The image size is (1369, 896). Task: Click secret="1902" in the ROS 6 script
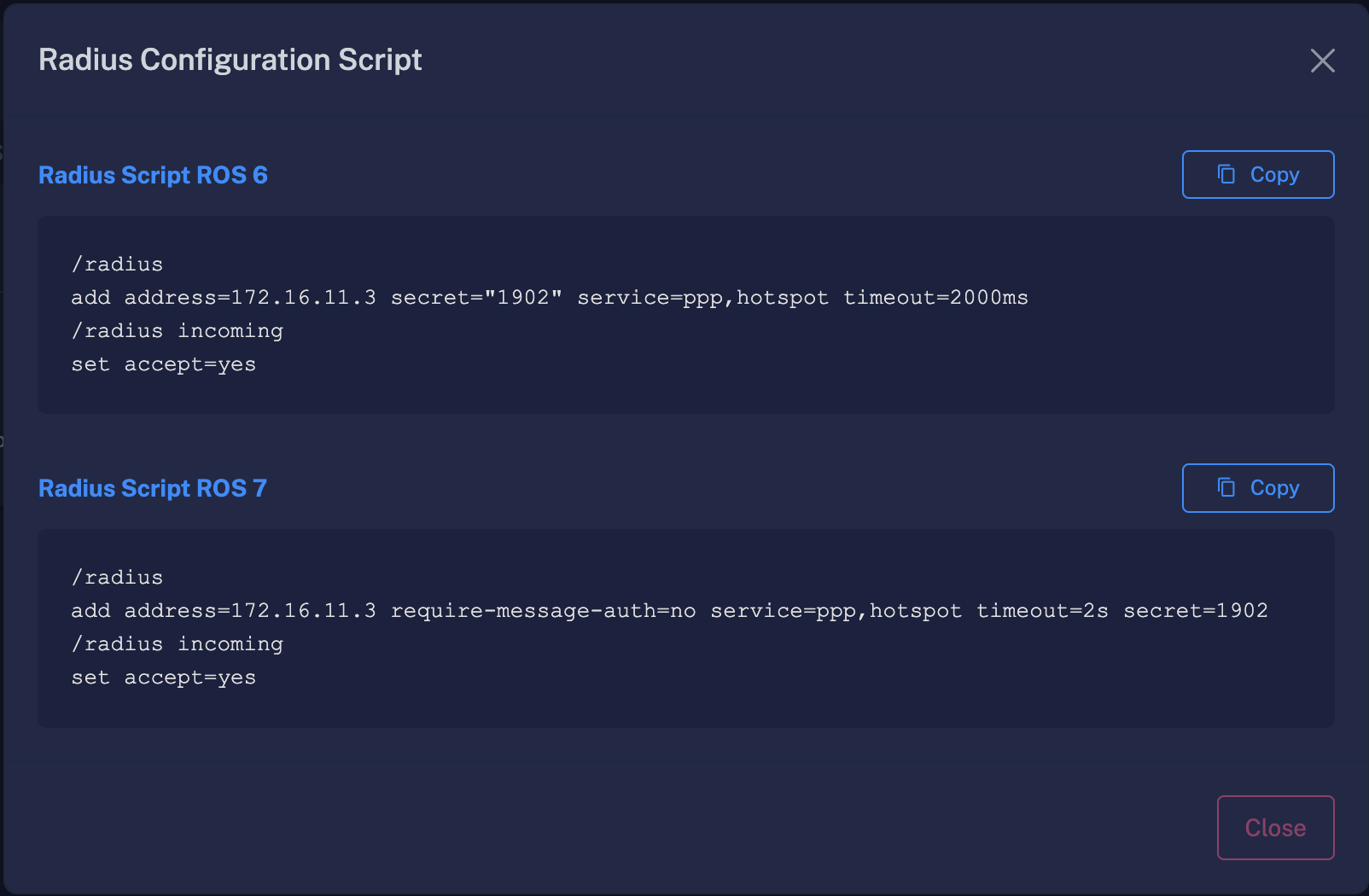[476, 298]
